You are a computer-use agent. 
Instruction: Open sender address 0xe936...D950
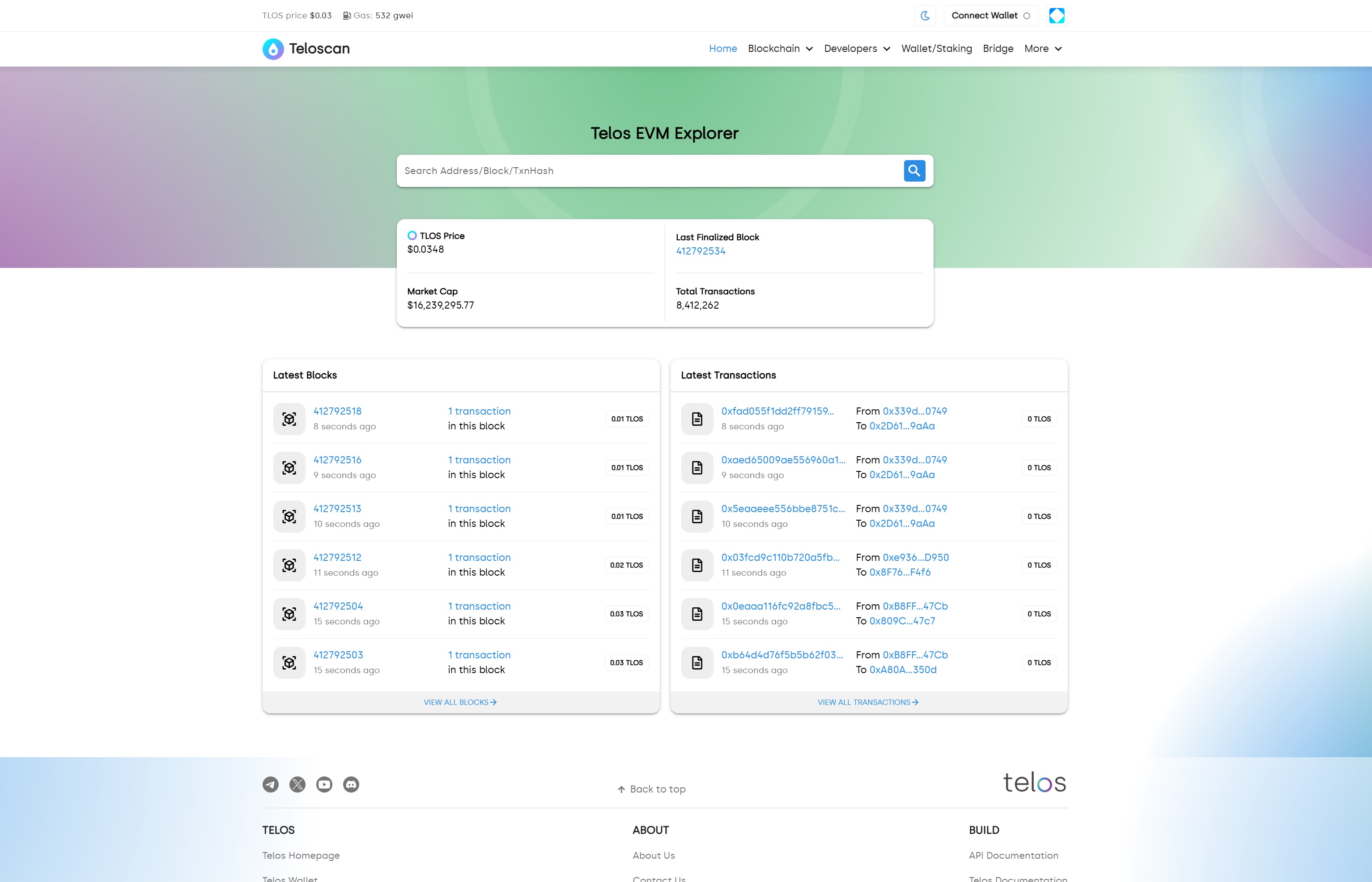pyautogui.click(x=915, y=557)
